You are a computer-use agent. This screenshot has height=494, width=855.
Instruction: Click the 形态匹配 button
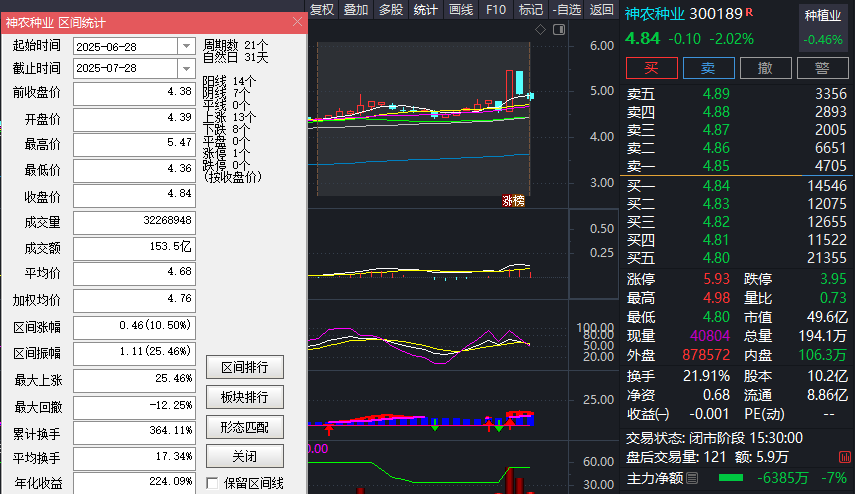[x=245, y=427]
